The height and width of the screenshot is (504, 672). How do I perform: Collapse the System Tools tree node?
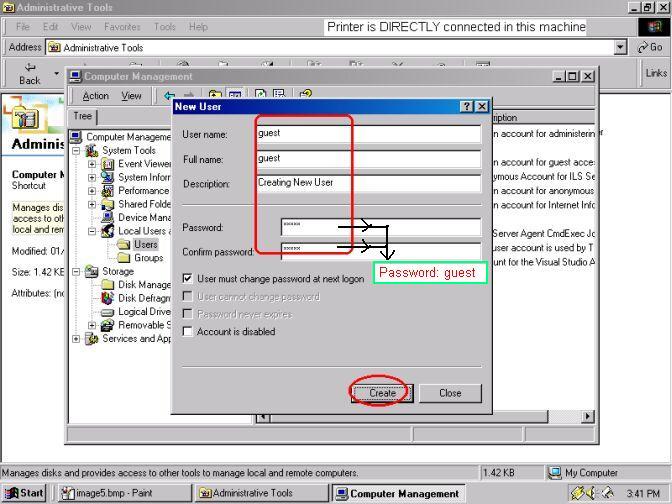point(77,151)
